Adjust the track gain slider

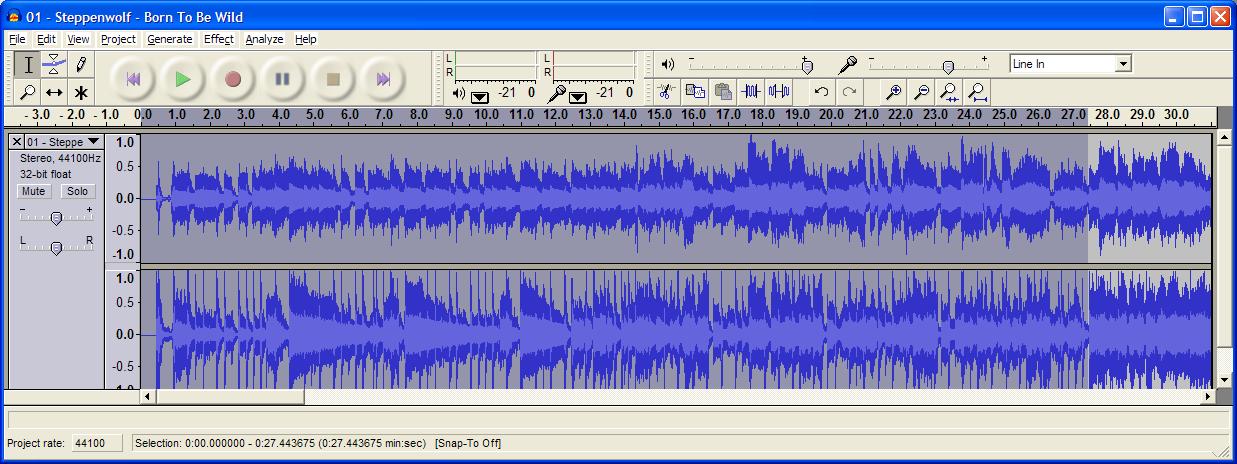[56, 217]
